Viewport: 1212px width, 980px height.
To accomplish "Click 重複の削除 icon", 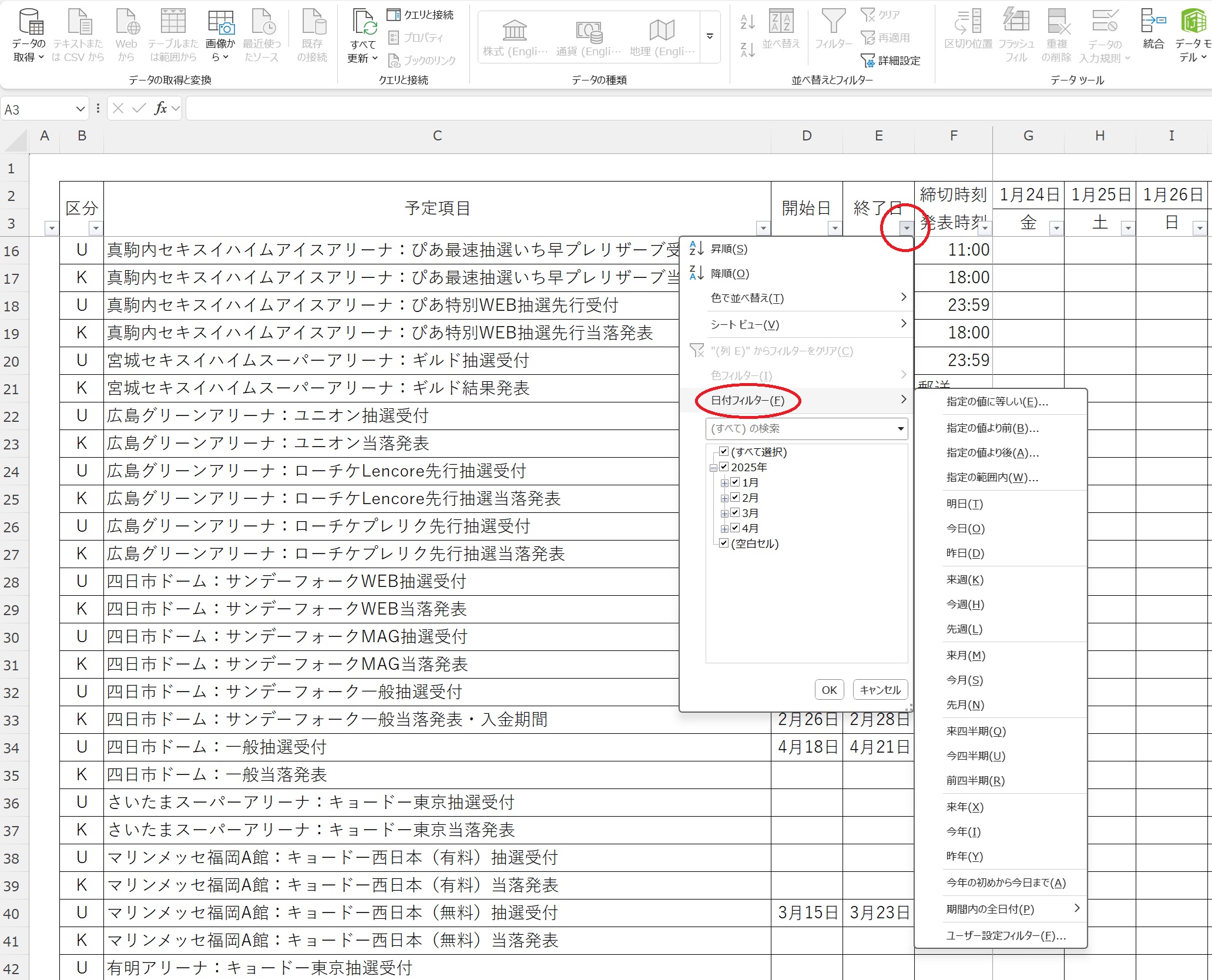I will [1057, 35].
